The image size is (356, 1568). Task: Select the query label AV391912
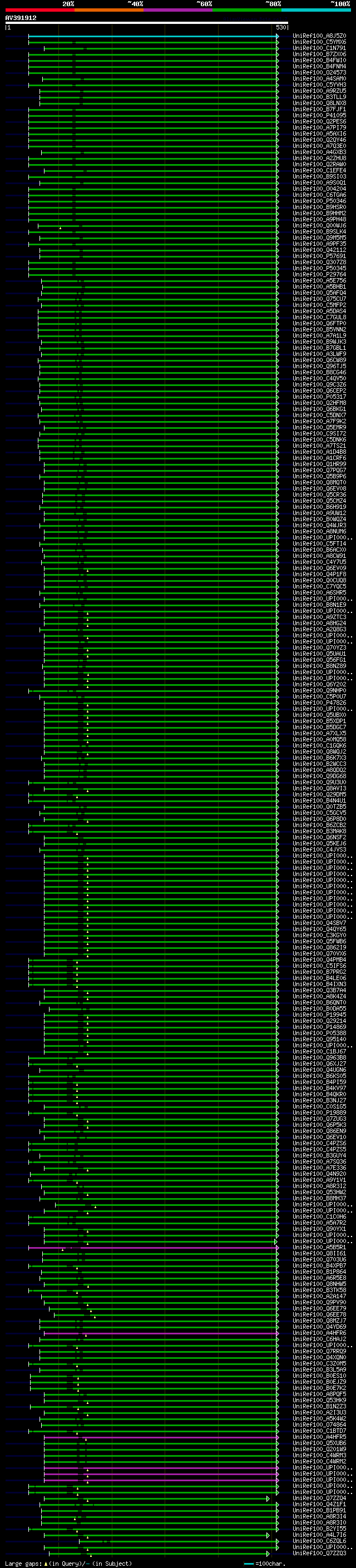pyautogui.click(x=21, y=18)
